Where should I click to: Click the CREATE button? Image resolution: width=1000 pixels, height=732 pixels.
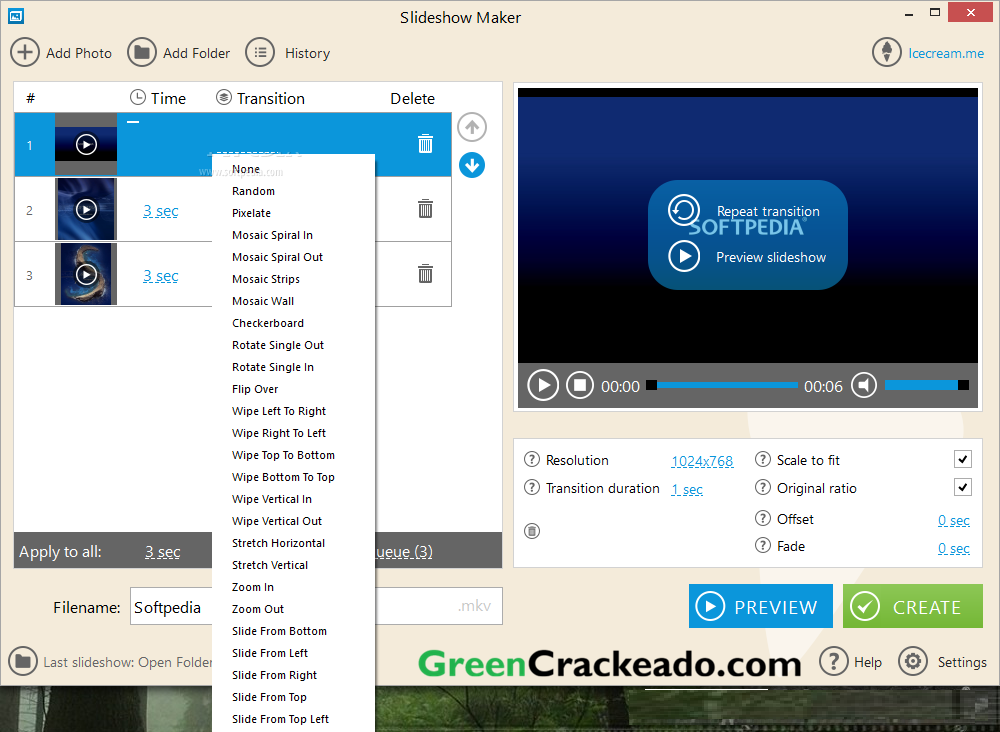click(912, 606)
